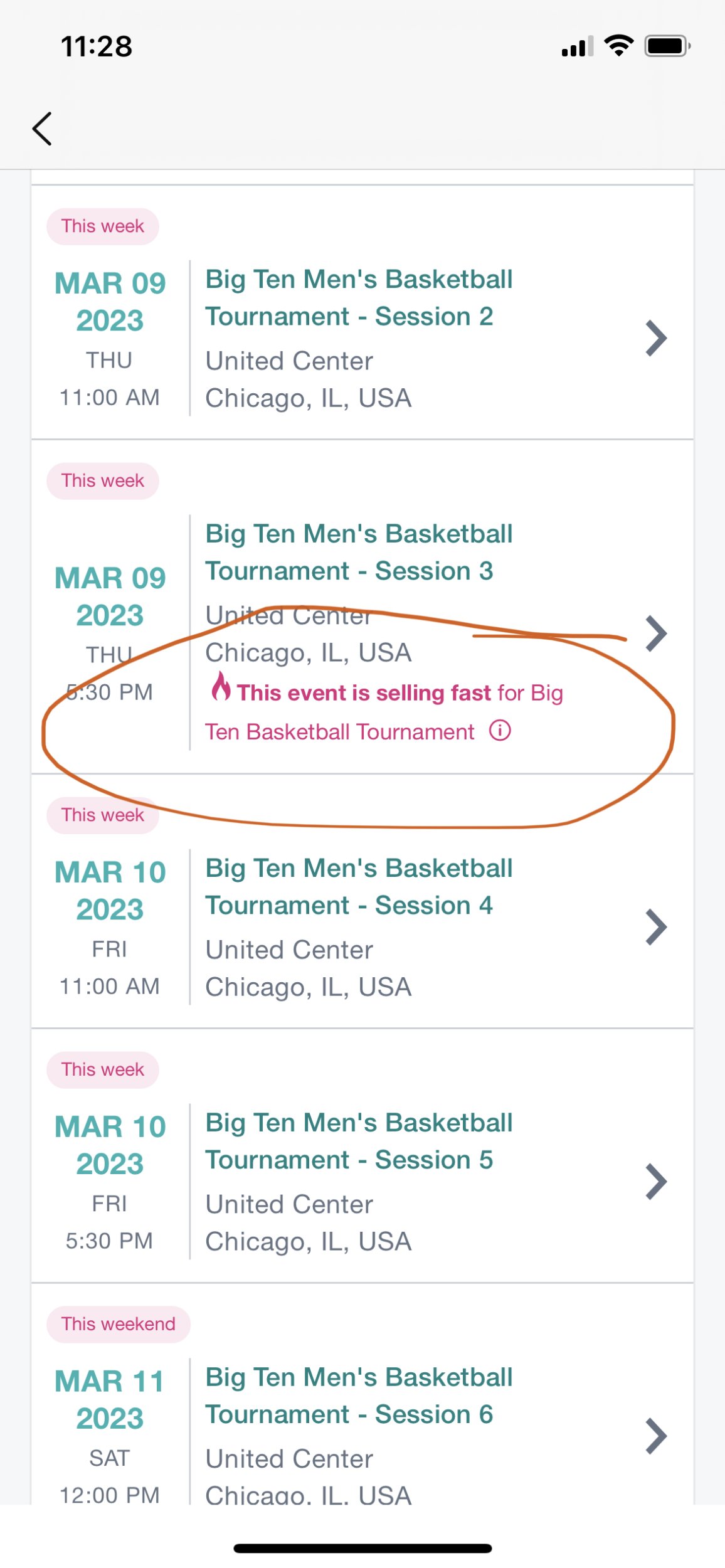Tap the info icon after Basketball Tournament
725x1568 pixels.
500,731
